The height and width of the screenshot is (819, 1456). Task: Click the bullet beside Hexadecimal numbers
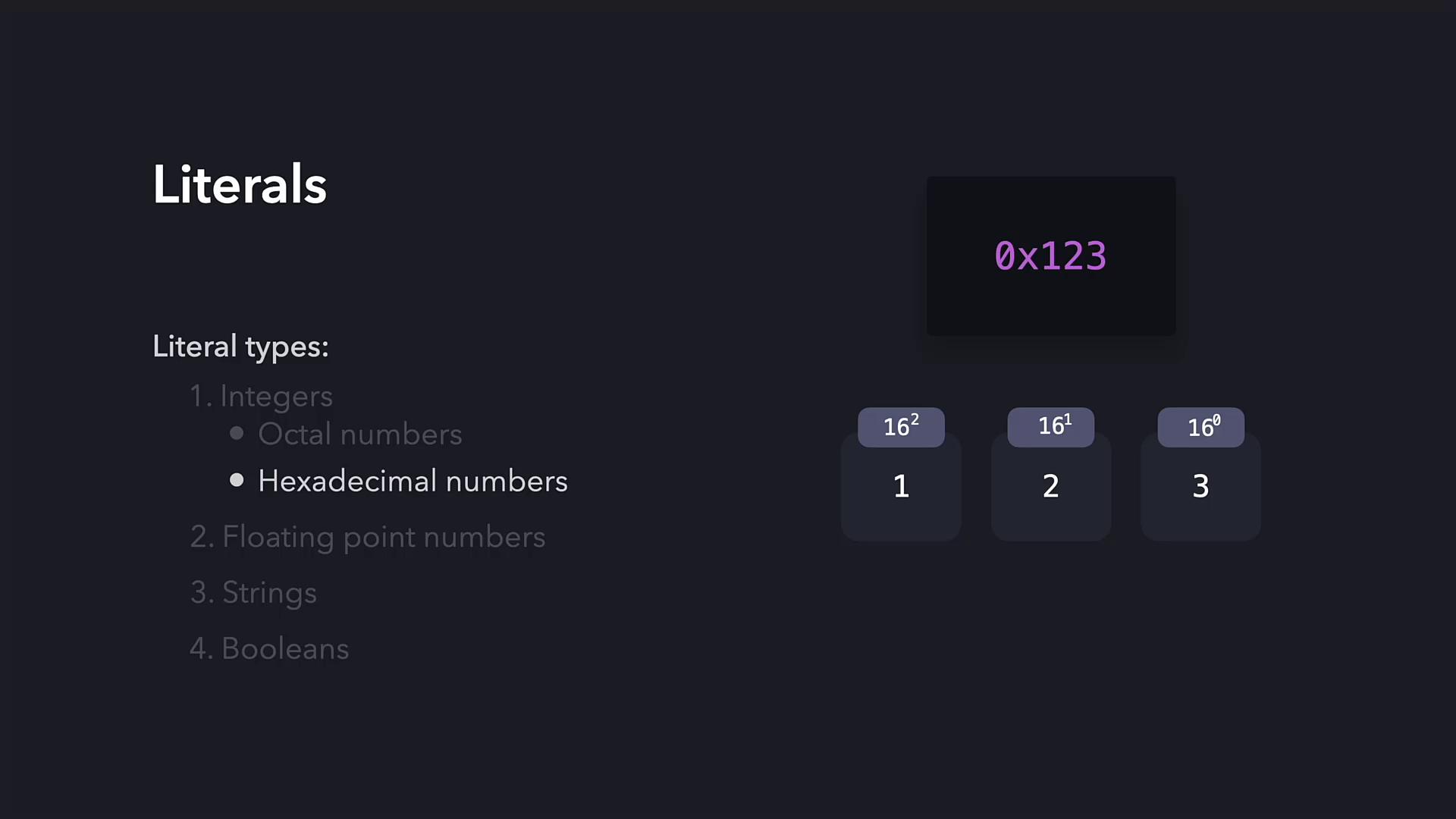coord(237,480)
